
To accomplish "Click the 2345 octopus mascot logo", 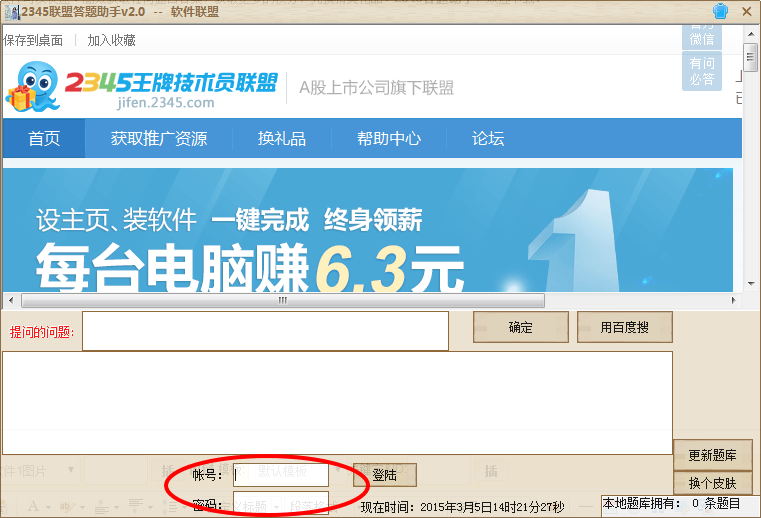I will tap(33, 86).
